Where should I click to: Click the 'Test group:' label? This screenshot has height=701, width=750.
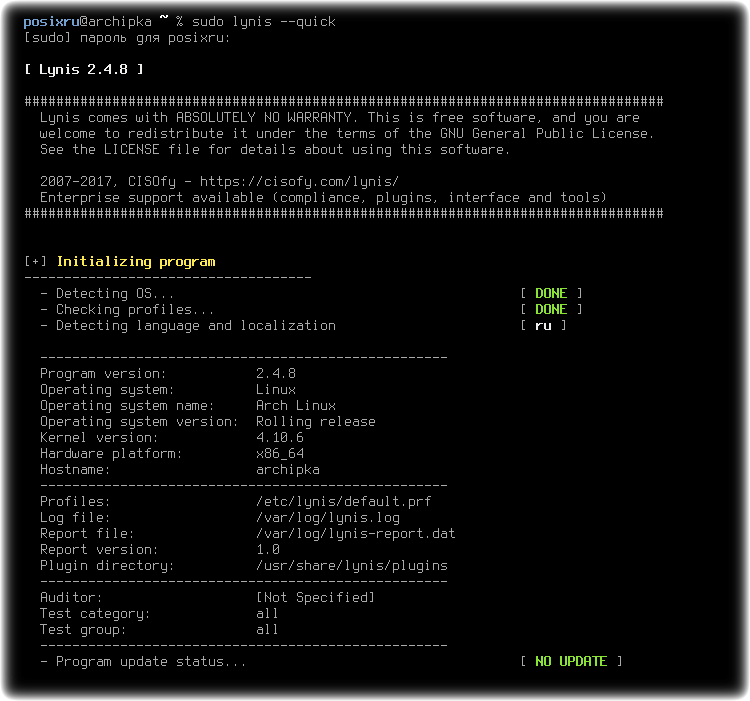pyautogui.click(x=83, y=630)
